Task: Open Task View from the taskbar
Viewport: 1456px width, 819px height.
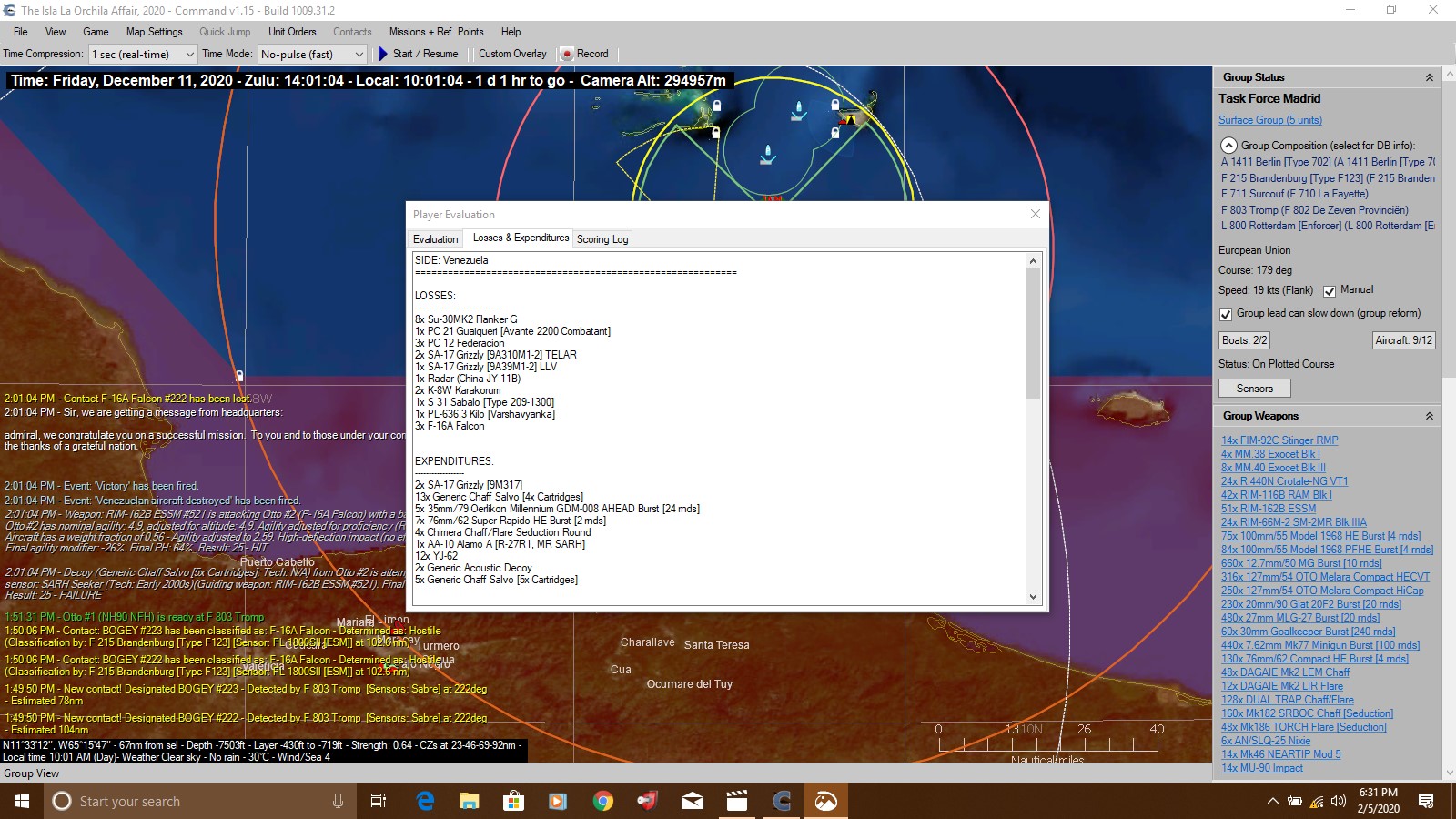Action: (x=379, y=801)
